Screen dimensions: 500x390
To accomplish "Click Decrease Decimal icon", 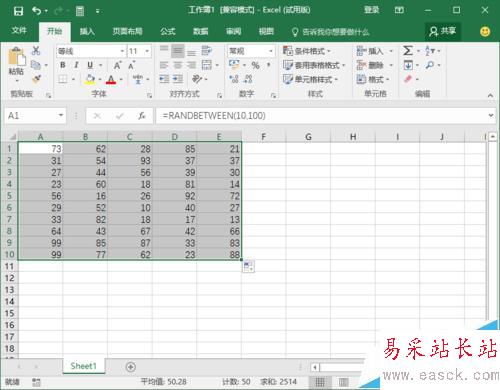I will (248, 79).
